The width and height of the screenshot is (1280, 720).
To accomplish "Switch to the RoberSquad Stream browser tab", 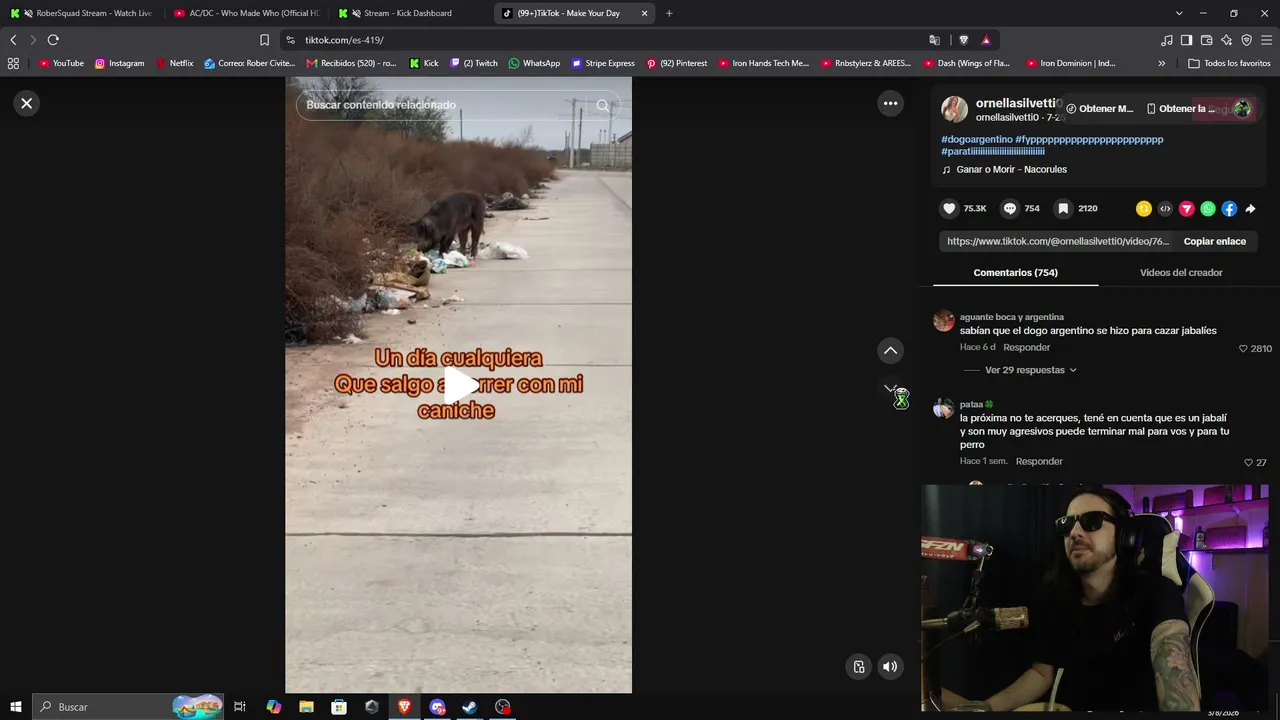I will tap(82, 13).
